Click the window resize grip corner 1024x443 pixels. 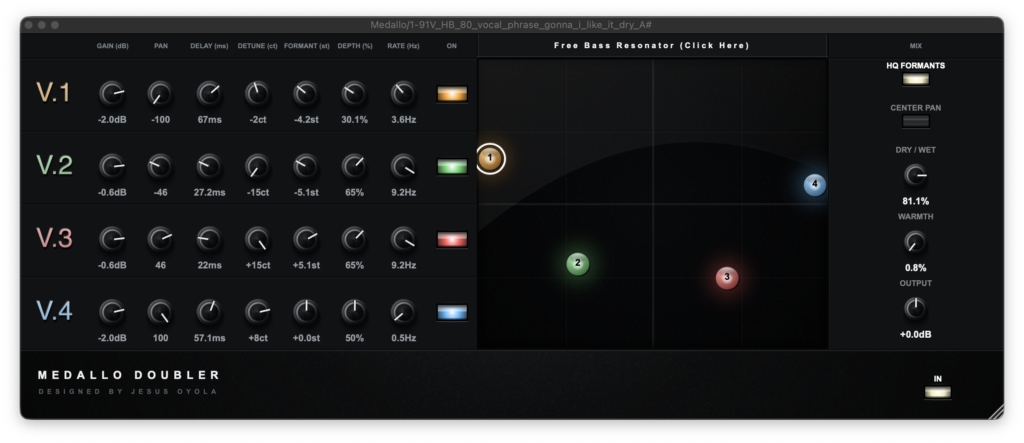click(996, 412)
